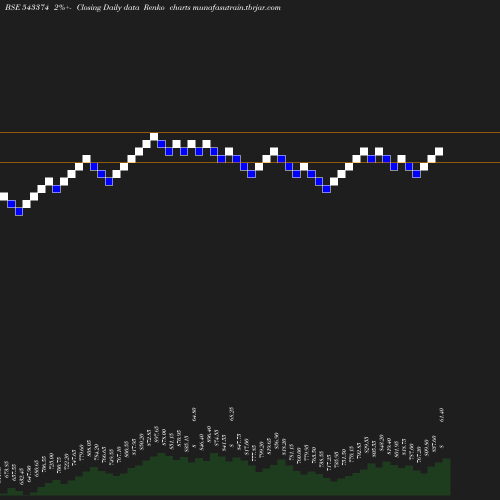Click the lowest blue Renko brick on the left
The width and height of the screenshot is (500, 500).
pos(19,211)
